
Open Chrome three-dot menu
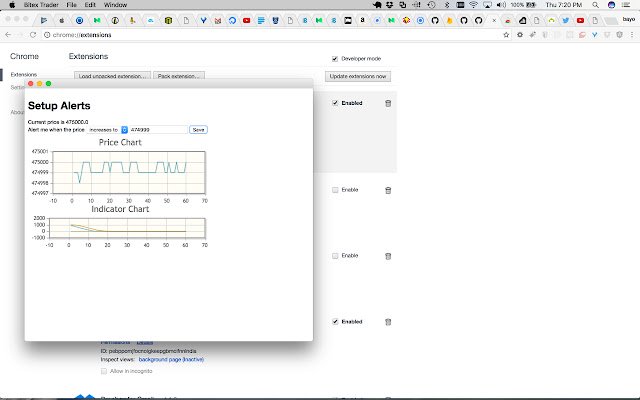click(632, 35)
